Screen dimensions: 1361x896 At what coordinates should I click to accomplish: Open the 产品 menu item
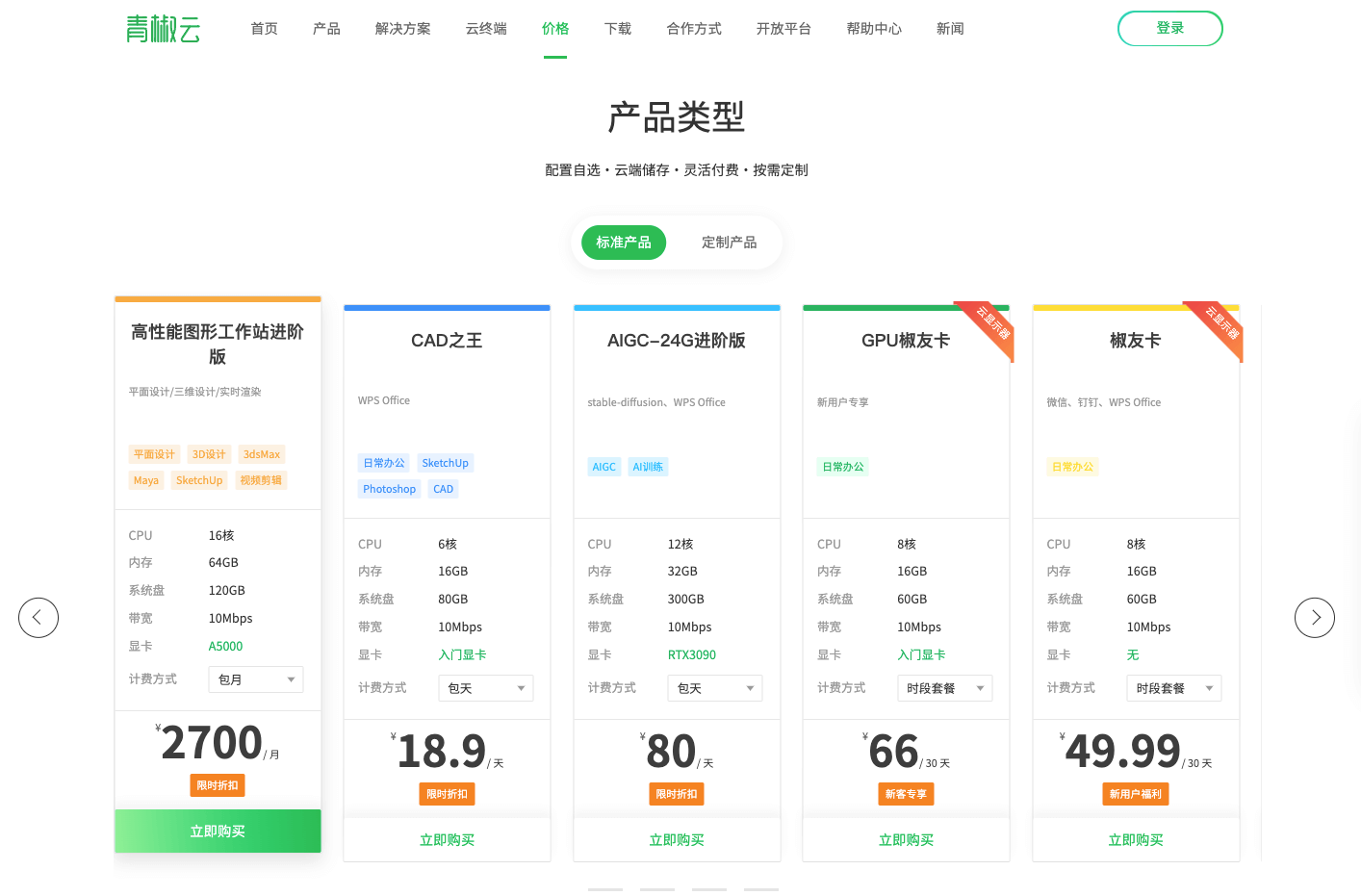click(326, 29)
